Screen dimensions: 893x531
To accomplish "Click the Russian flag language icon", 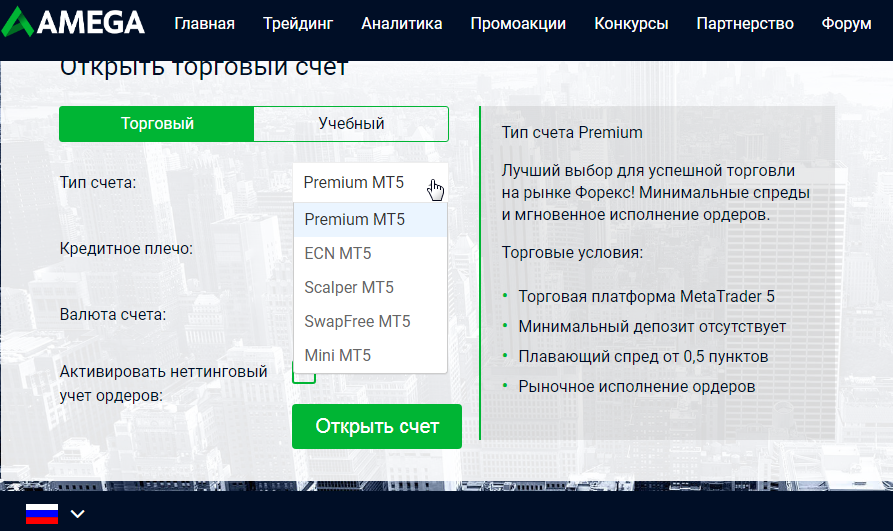I will (x=42, y=514).
